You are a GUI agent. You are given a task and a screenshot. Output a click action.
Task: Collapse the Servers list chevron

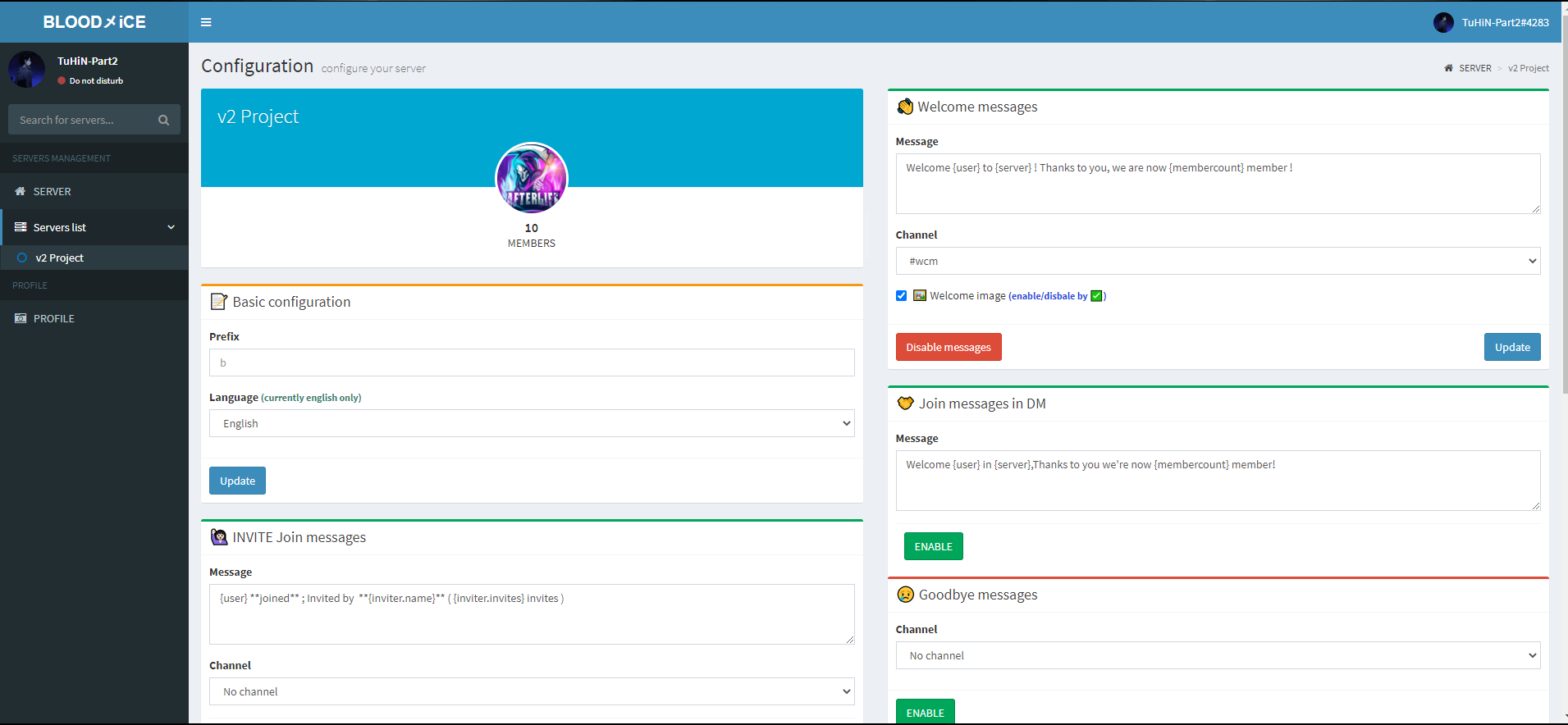[x=171, y=227]
